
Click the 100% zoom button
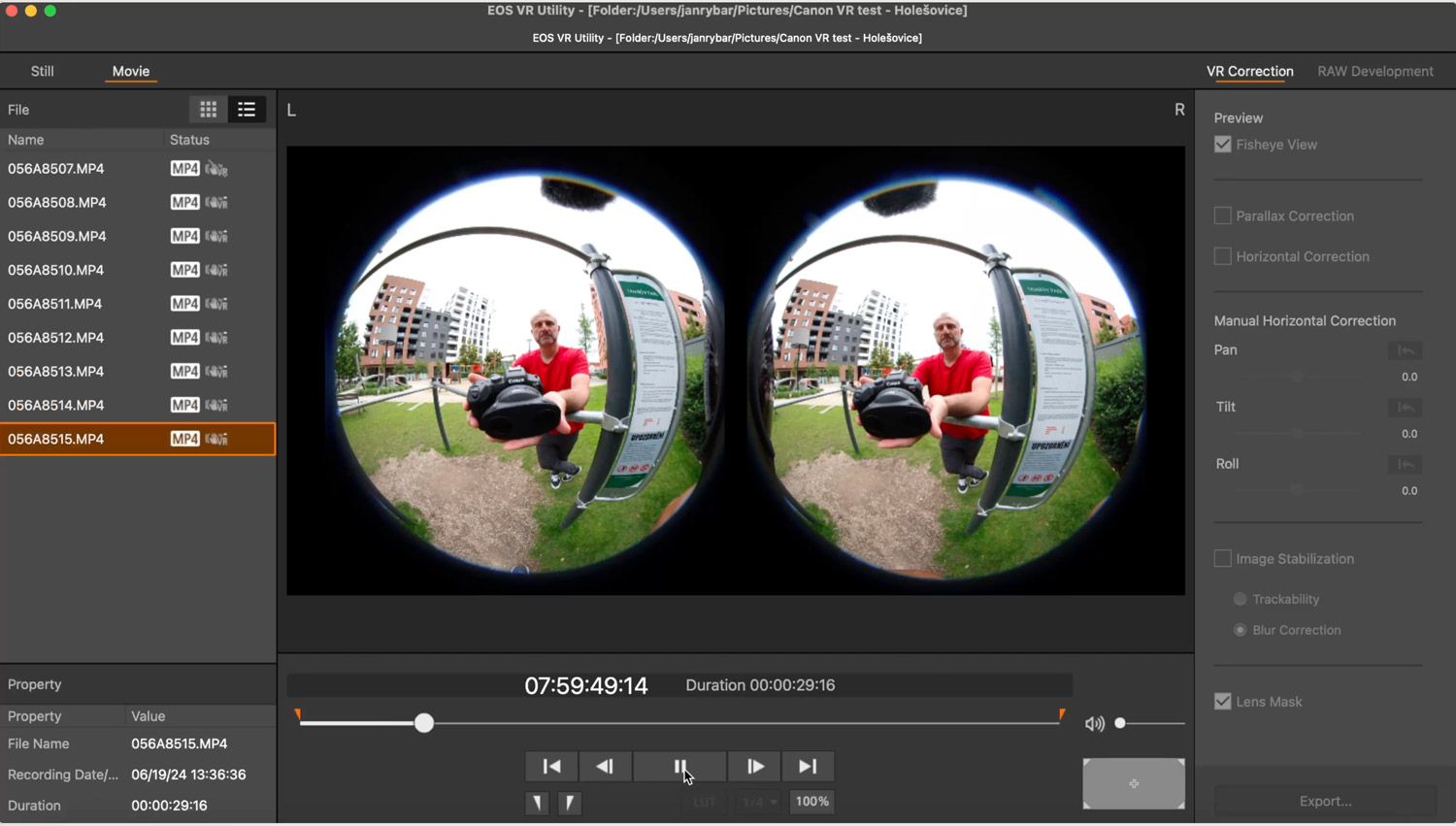click(x=811, y=802)
